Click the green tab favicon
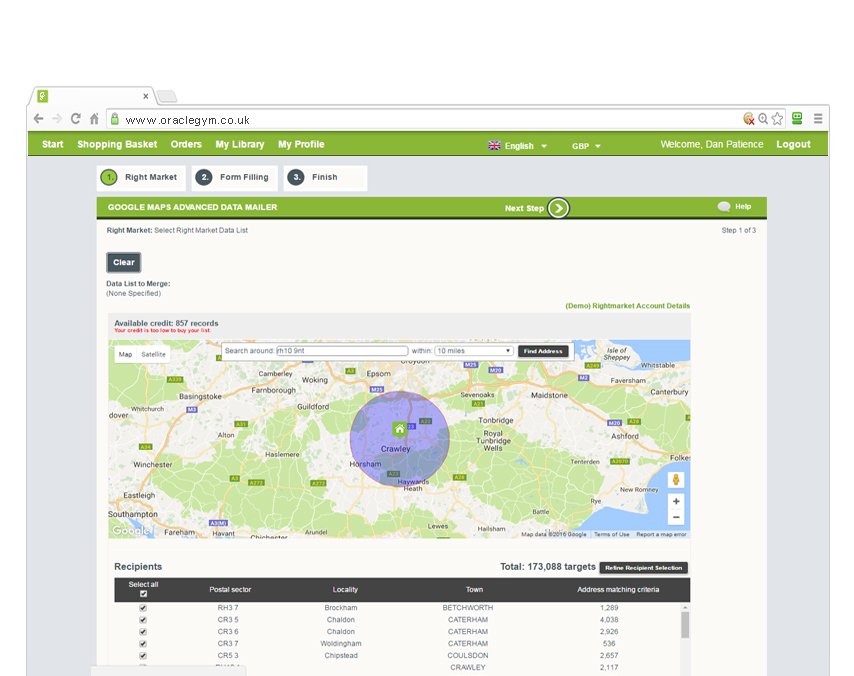 click(42, 96)
